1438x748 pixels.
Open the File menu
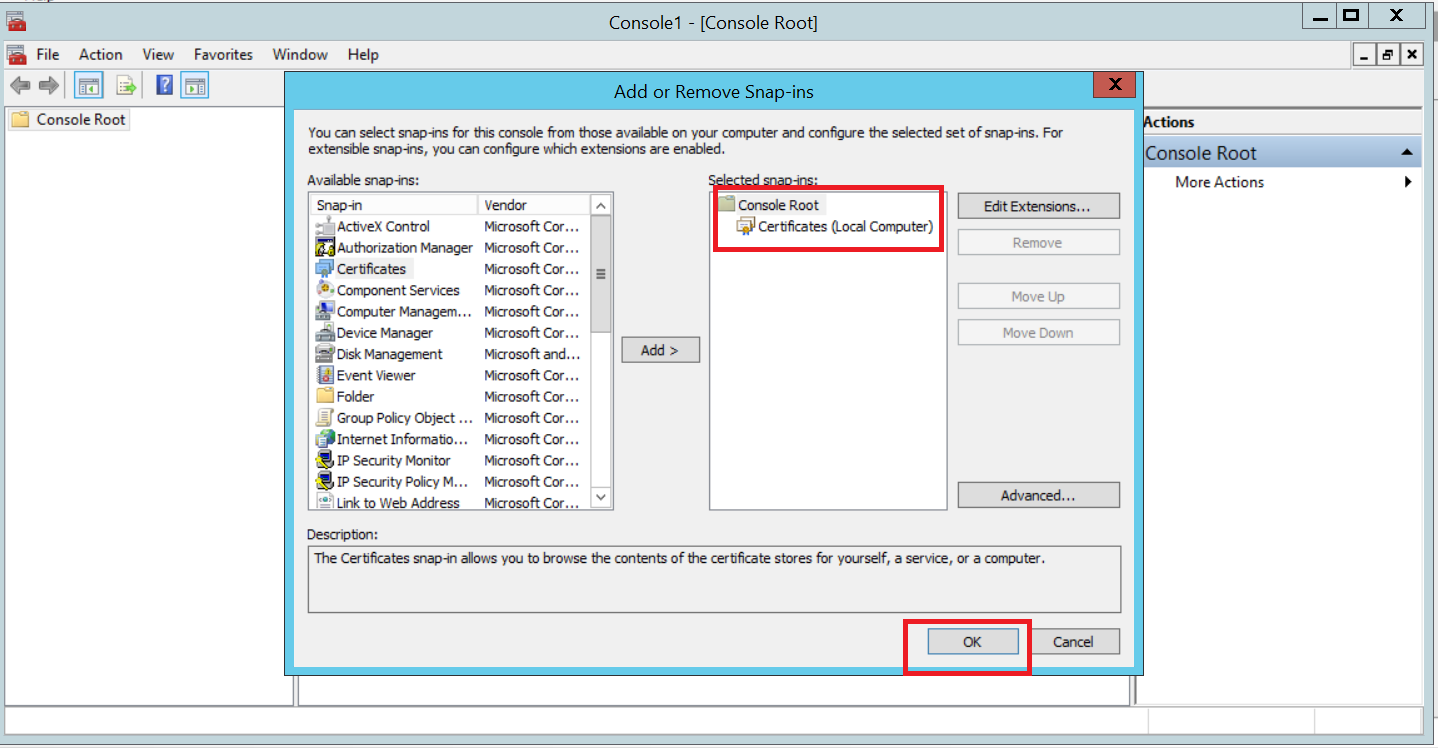point(48,55)
